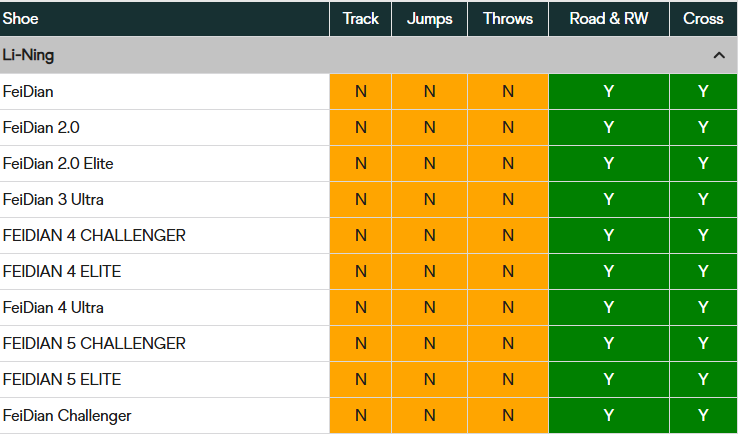Click Jumps N cell for FEIDIAN 5 ELITE
Screen dimensions: 740x434
pos(429,380)
